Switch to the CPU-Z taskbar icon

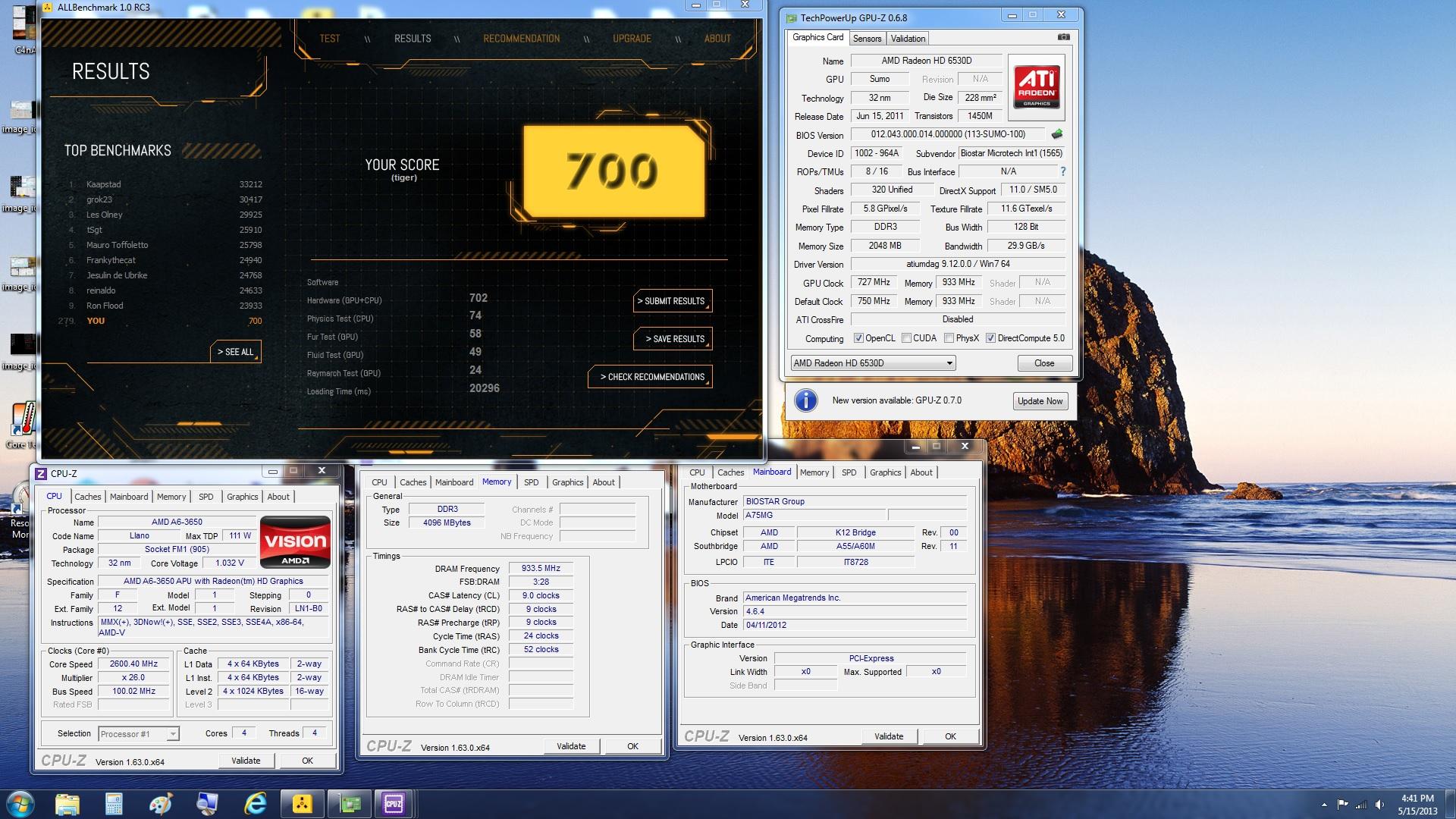(394, 804)
